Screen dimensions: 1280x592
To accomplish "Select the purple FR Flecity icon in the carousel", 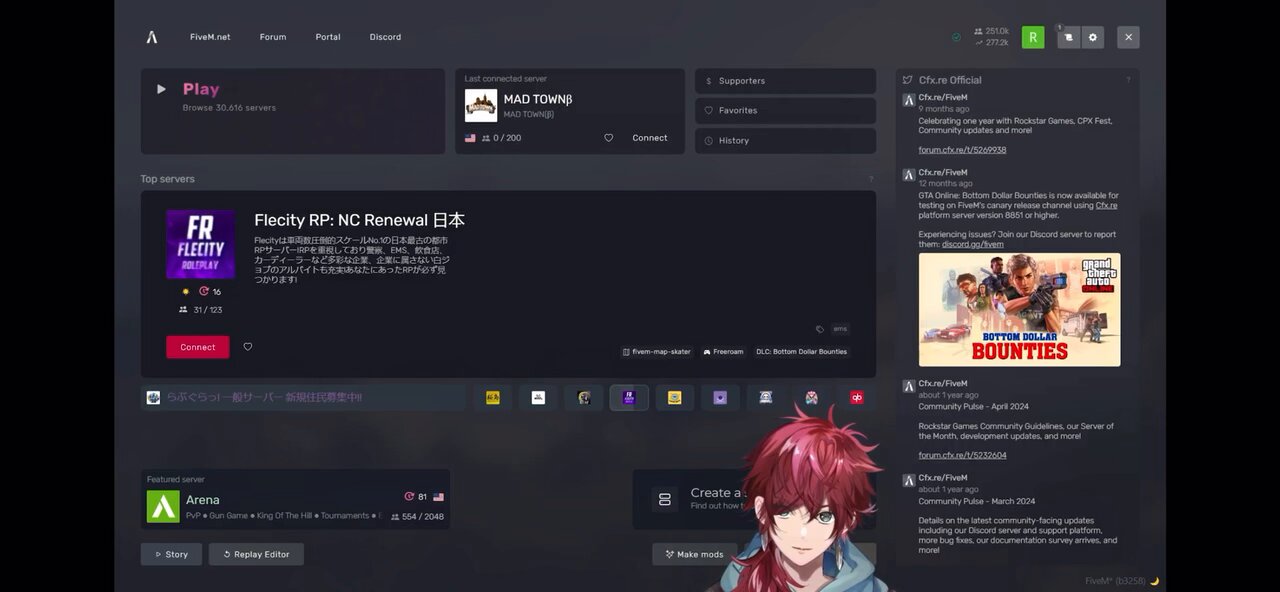I will 629,397.
